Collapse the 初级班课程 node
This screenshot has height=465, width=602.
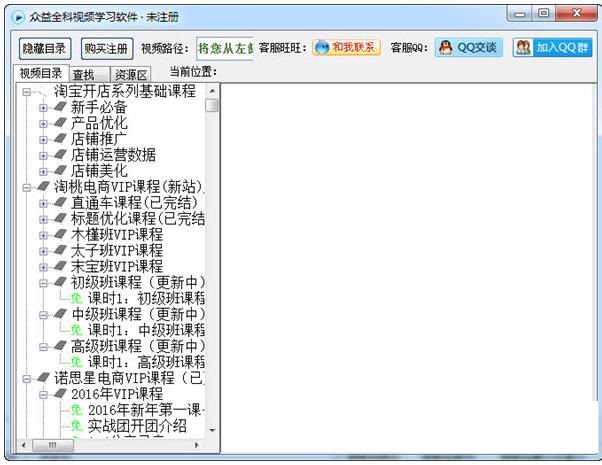[x=43, y=283]
